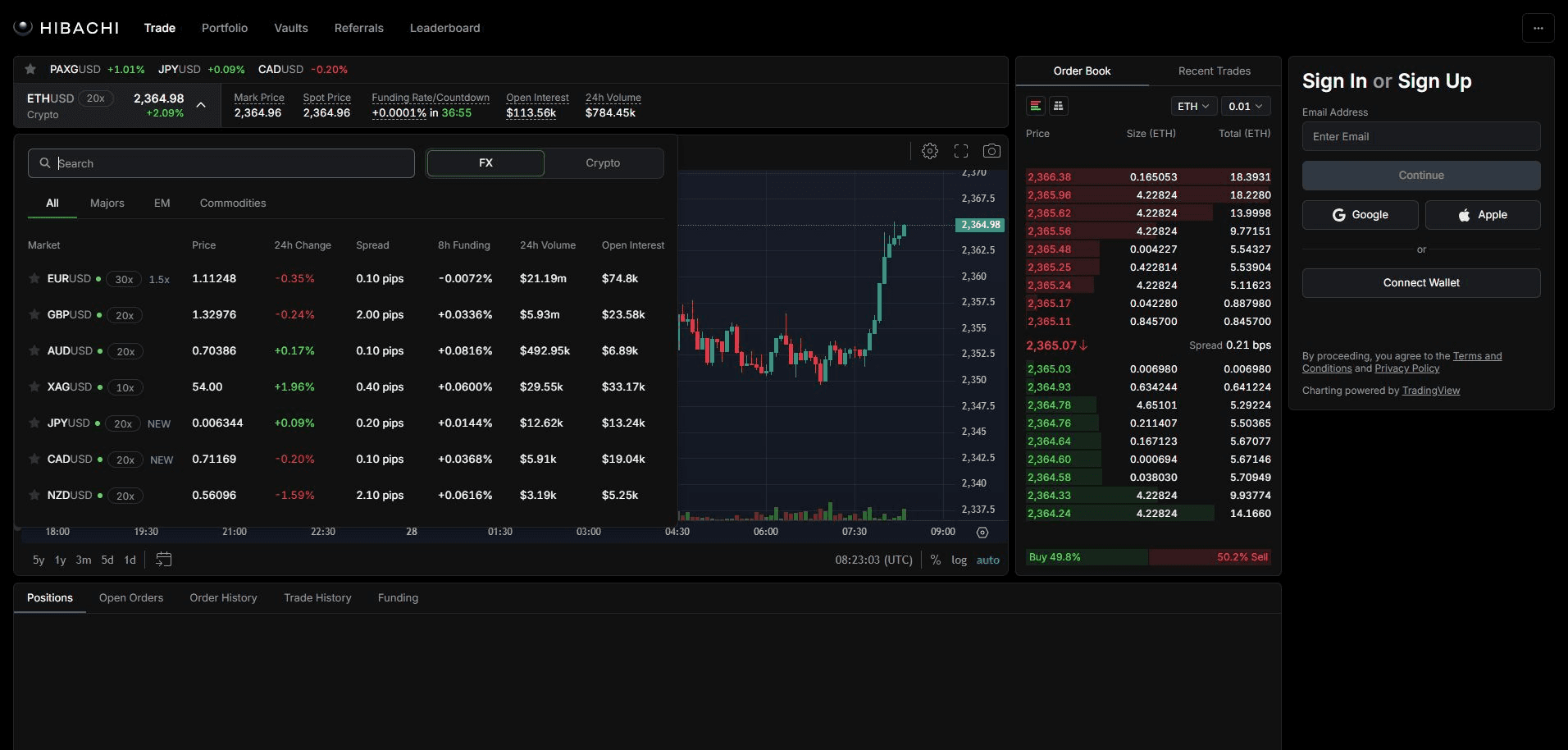Select combined order book view icon
The image size is (1568, 750).
click(1036, 106)
